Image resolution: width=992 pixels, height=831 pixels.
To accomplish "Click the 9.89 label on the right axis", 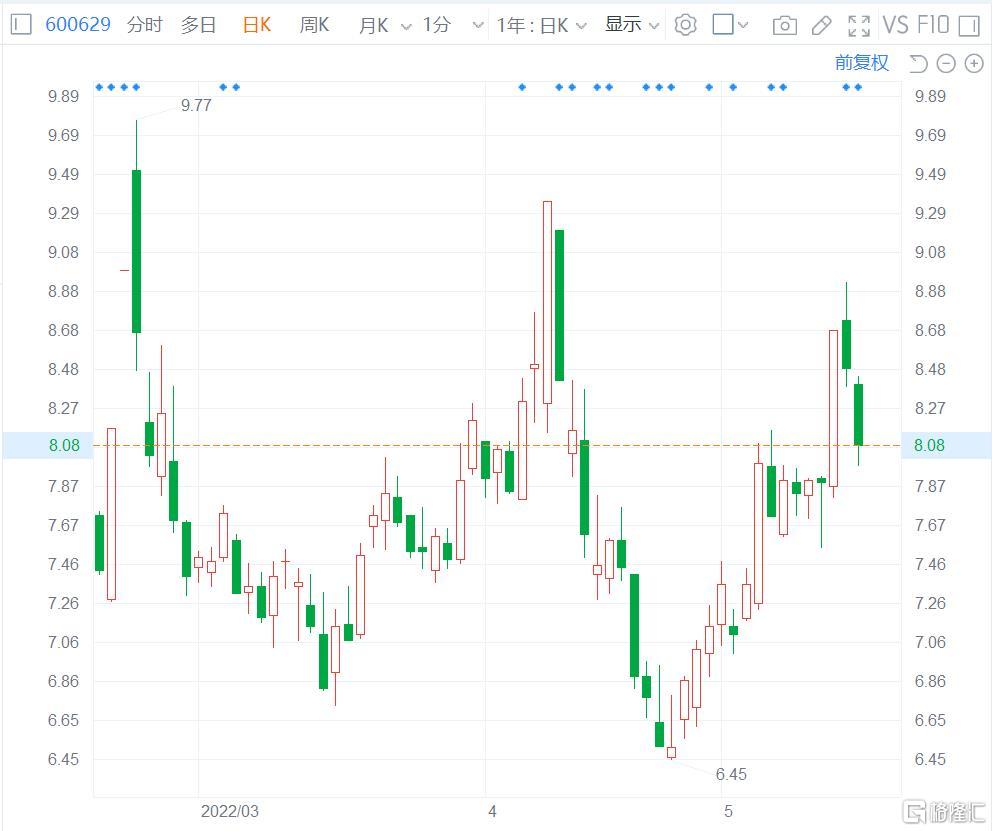I will click(930, 96).
